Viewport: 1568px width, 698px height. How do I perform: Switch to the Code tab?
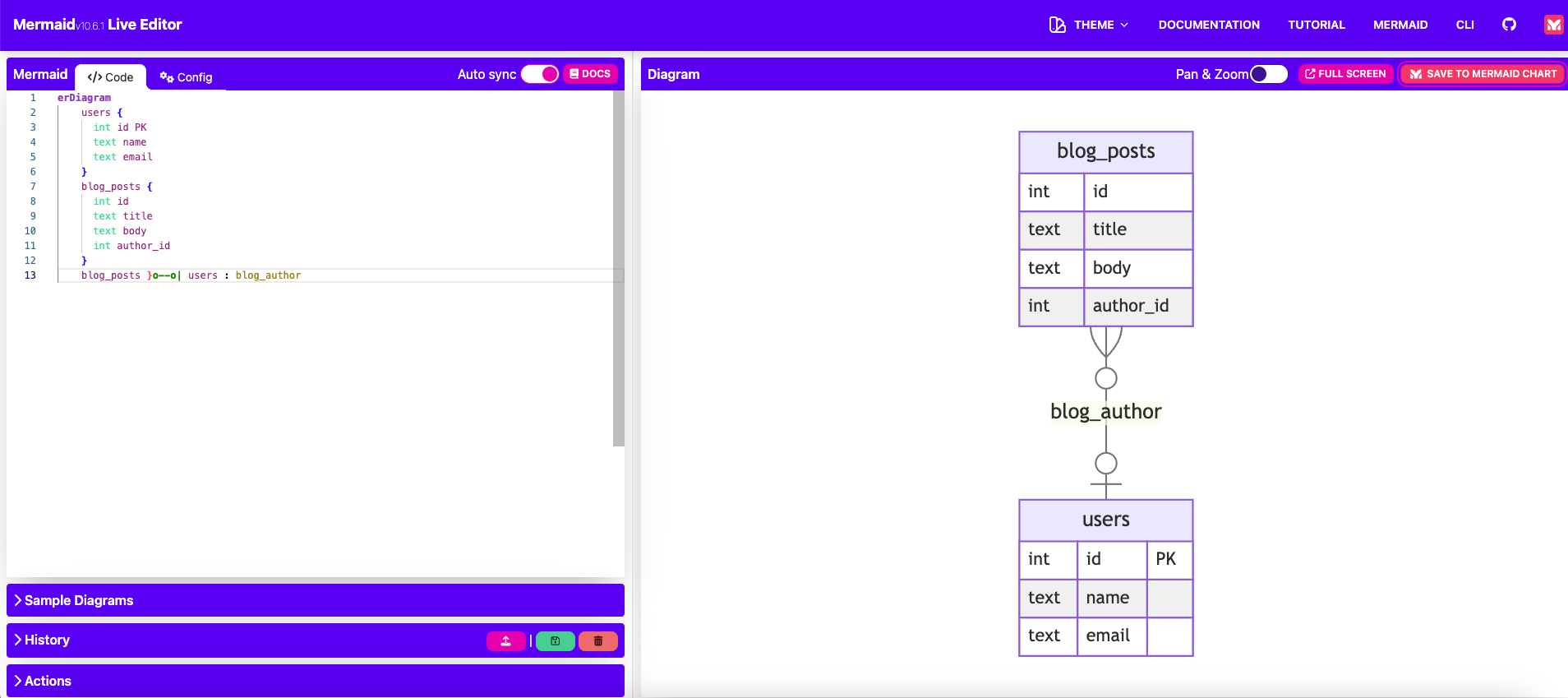click(x=110, y=77)
